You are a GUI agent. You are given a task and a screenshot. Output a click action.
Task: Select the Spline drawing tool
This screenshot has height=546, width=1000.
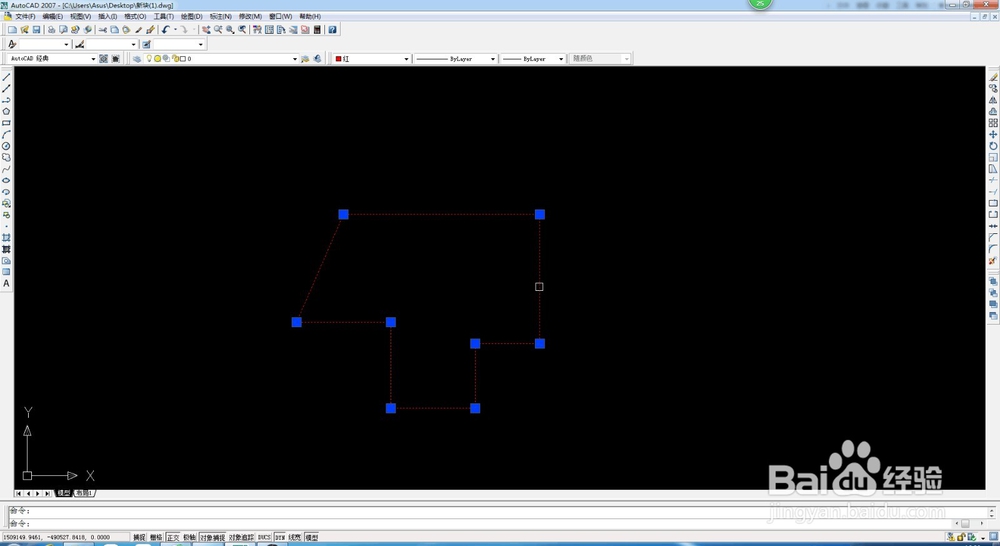click(6, 168)
